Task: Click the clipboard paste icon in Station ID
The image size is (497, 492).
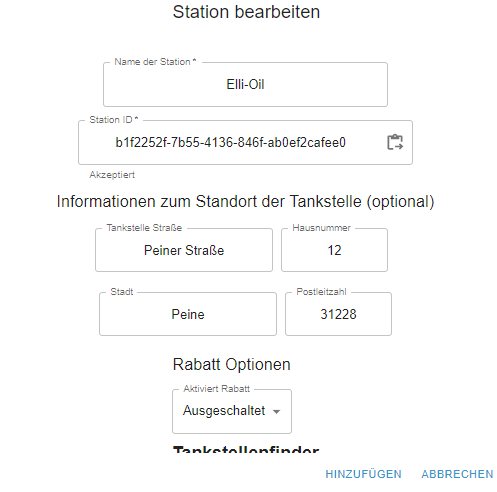Action: pyautogui.click(x=395, y=142)
